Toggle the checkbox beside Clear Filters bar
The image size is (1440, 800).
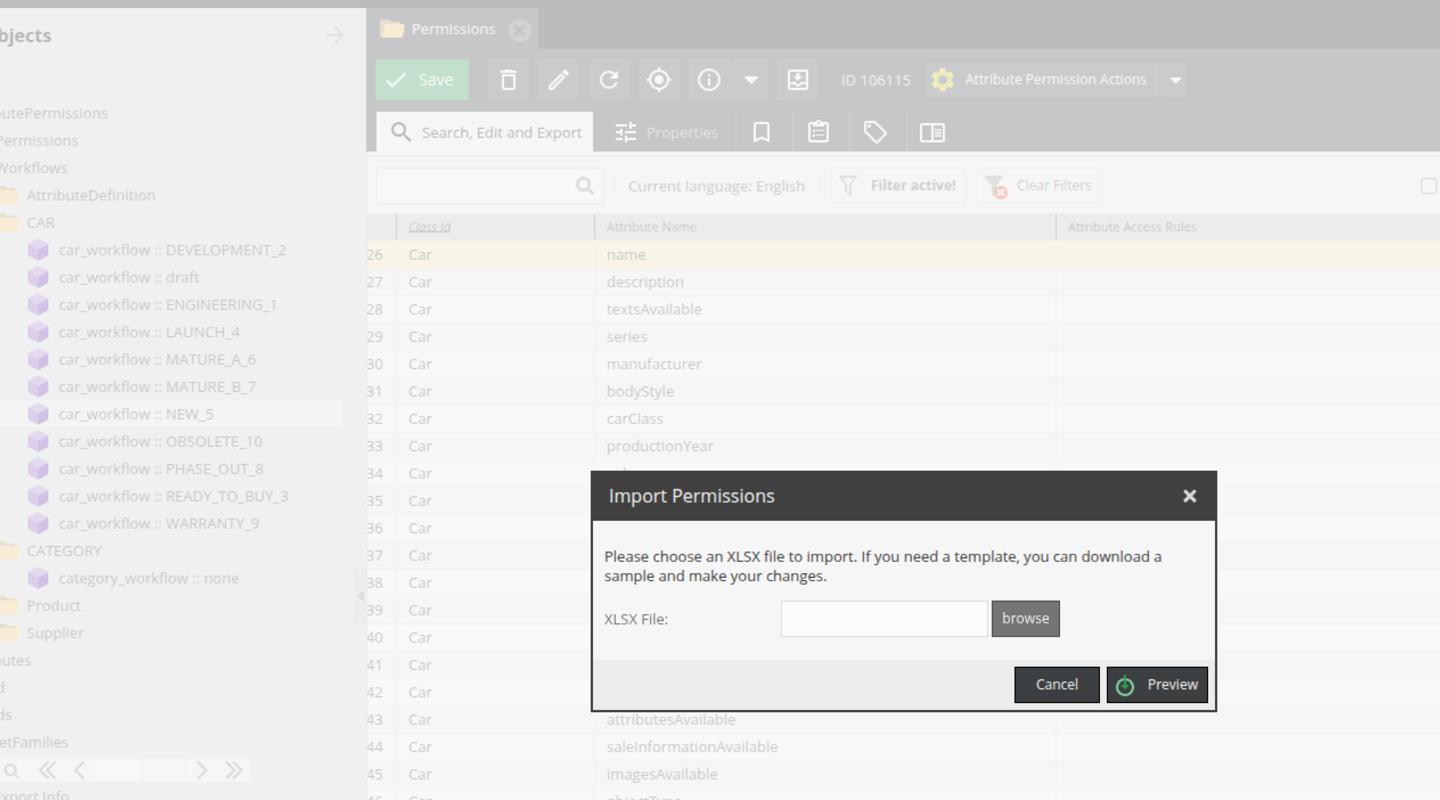1429,186
